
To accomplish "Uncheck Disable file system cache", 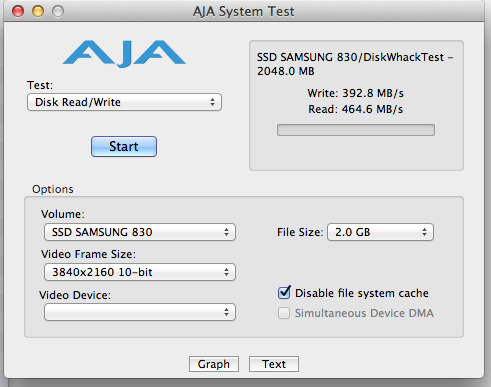I will 284,293.
